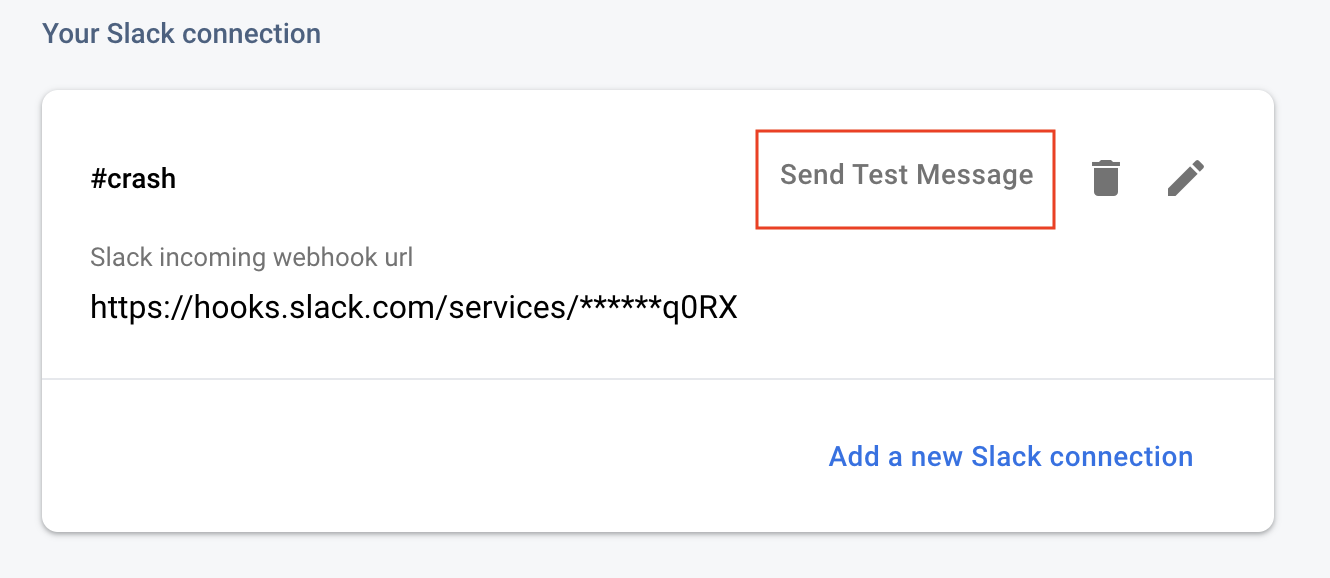Image resolution: width=1330 pixels, height=578 pixels.
Task: Click the services segment of the webhook URL
Action: coord(507,307)
